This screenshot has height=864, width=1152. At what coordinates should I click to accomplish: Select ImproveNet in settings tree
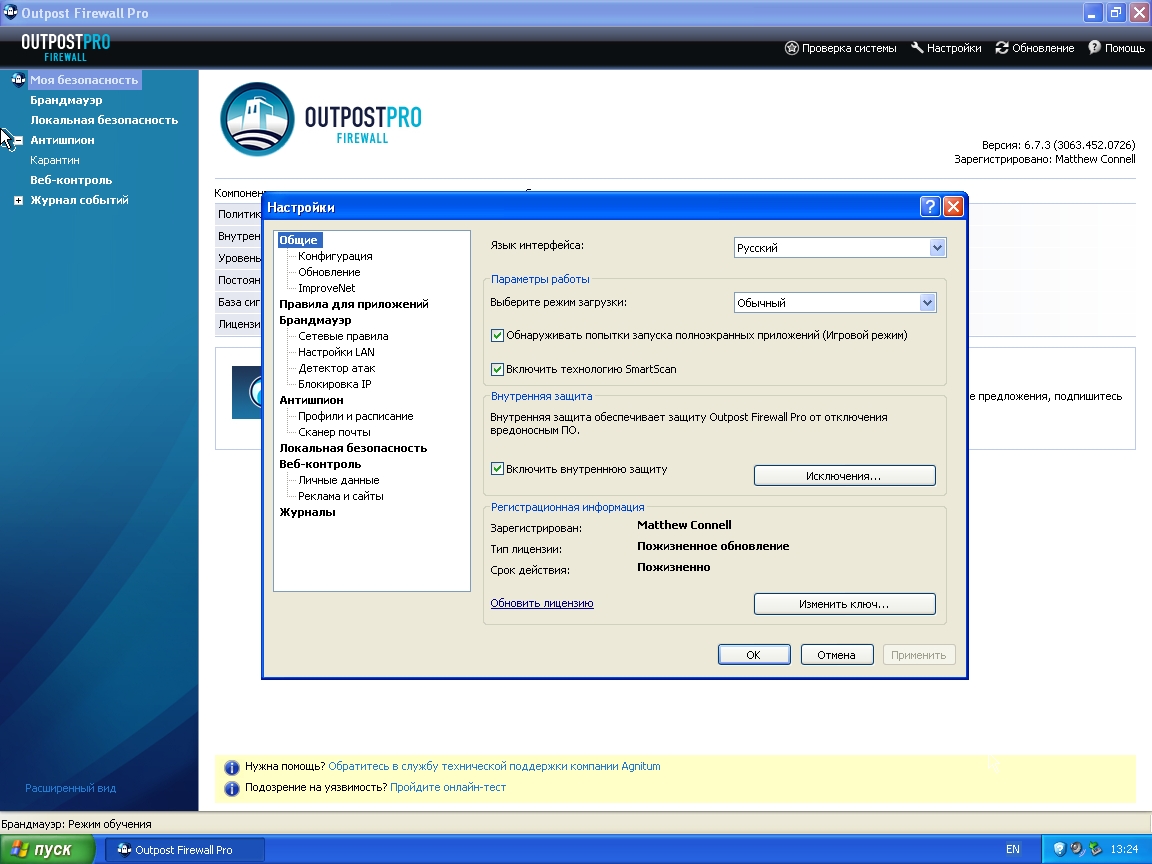326,289
